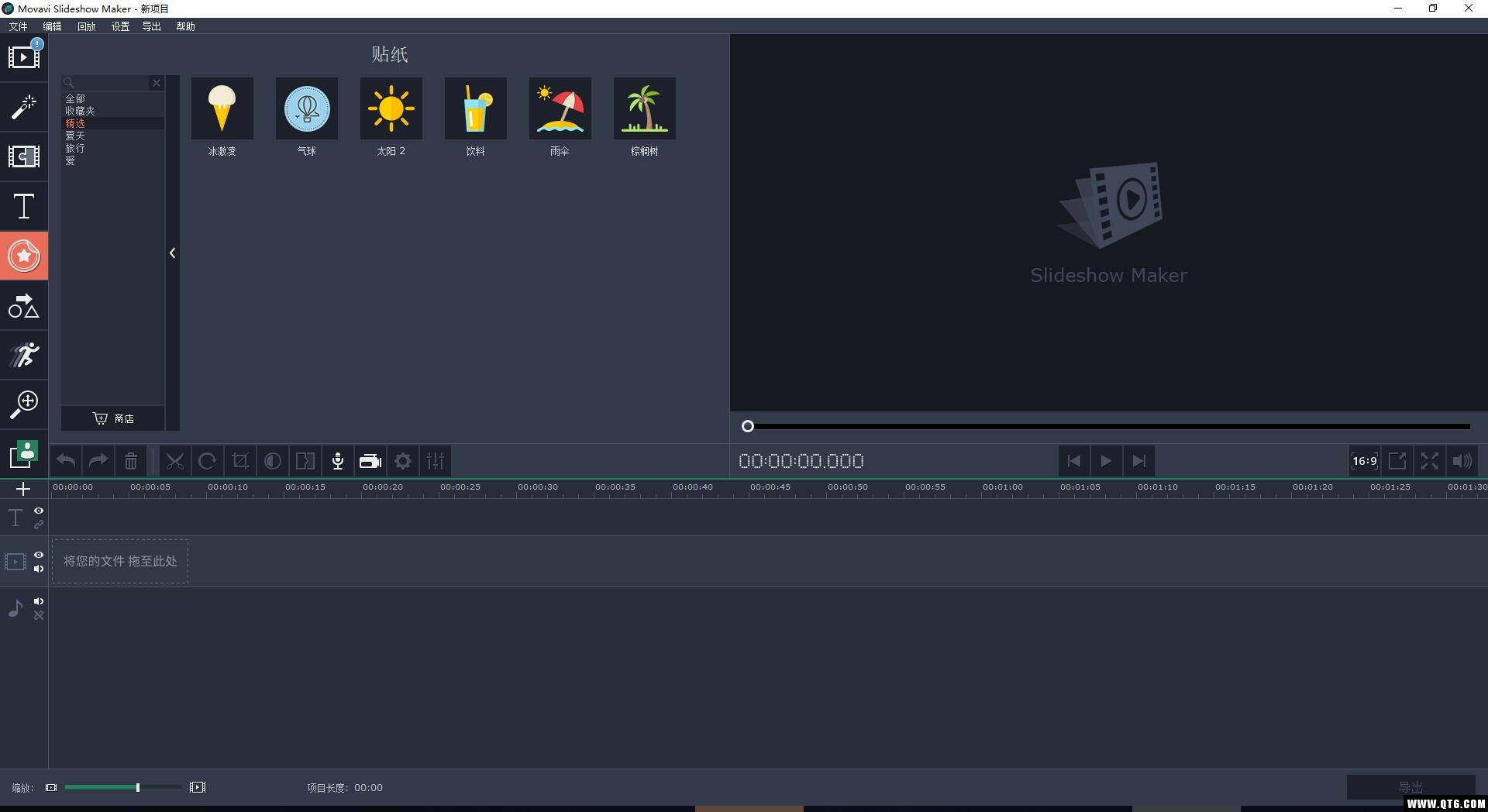Click the 导出 export button
This screenshot has height=812, width=1488.
pos(1410,787)
